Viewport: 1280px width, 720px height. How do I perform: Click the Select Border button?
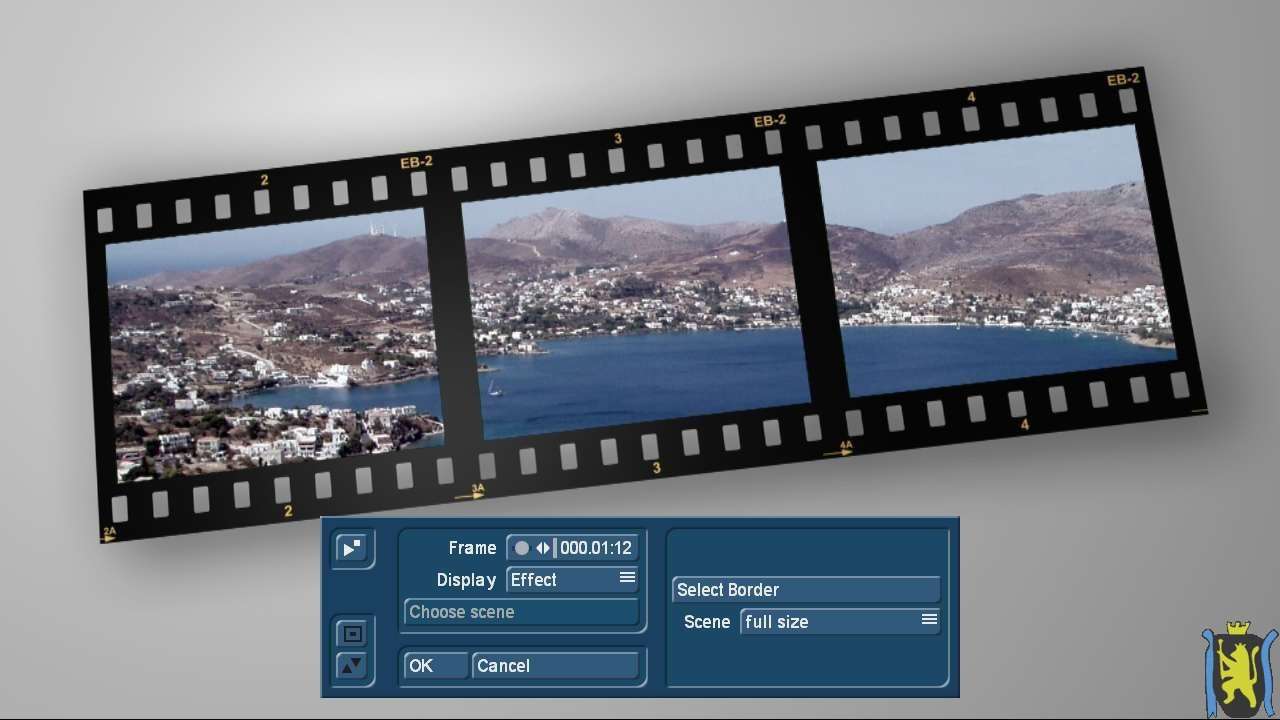click(806, 590)
